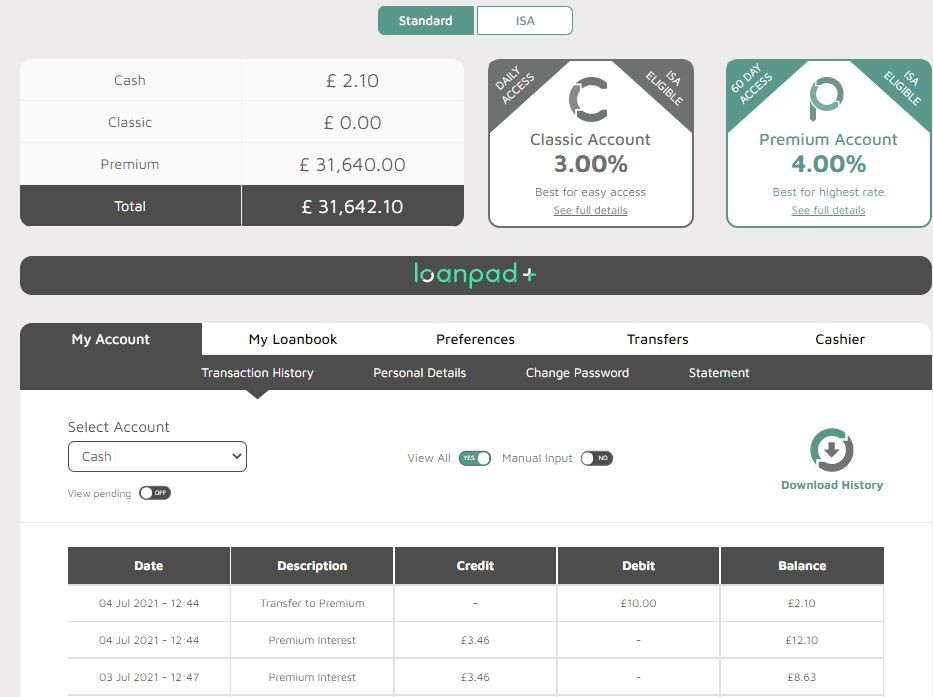Switch to the ISA account type
This screenshot has height=697, width=933.
point(525,21)
